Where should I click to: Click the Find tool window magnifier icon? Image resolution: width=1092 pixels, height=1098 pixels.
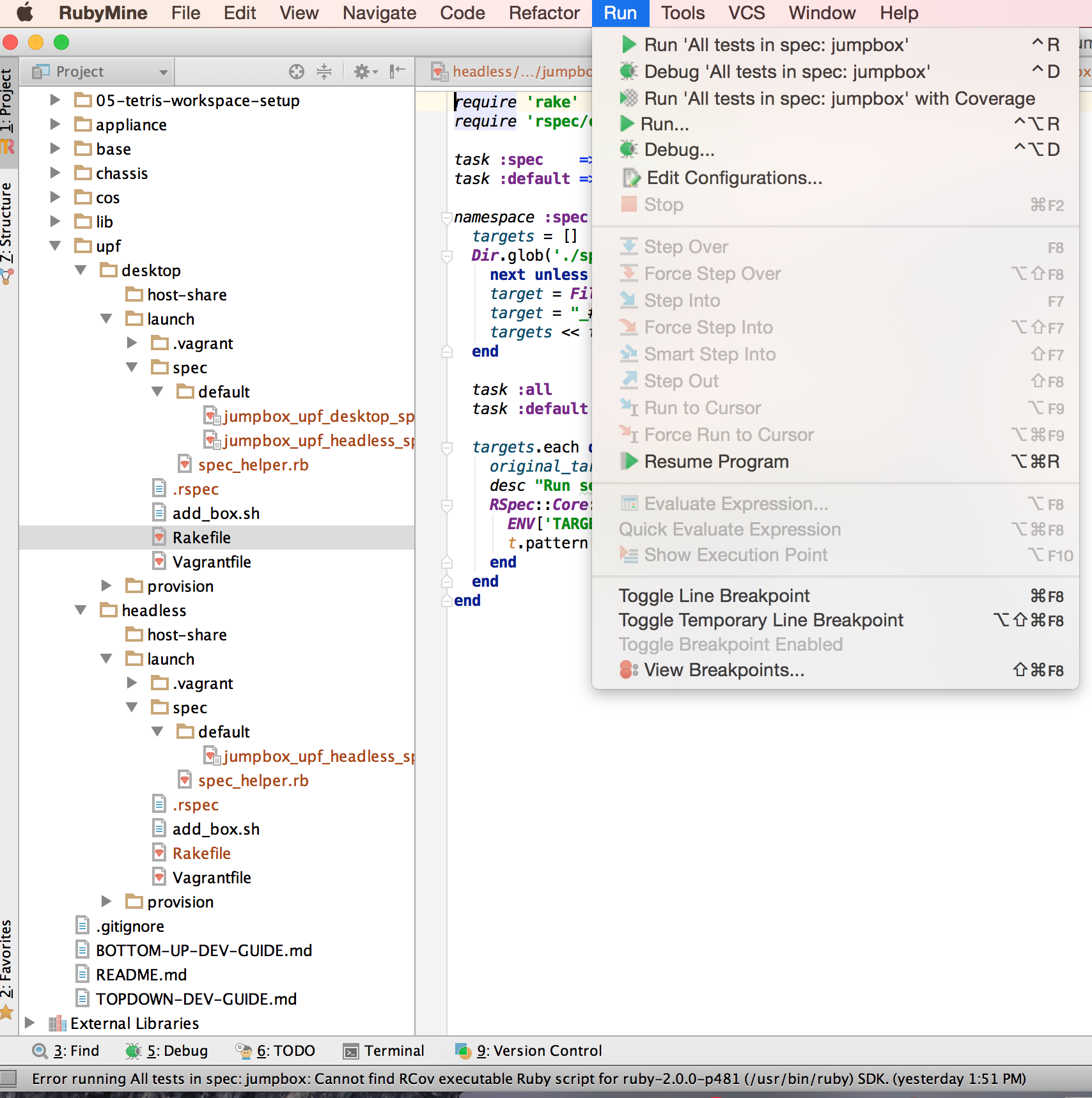tap(40, 1051)
